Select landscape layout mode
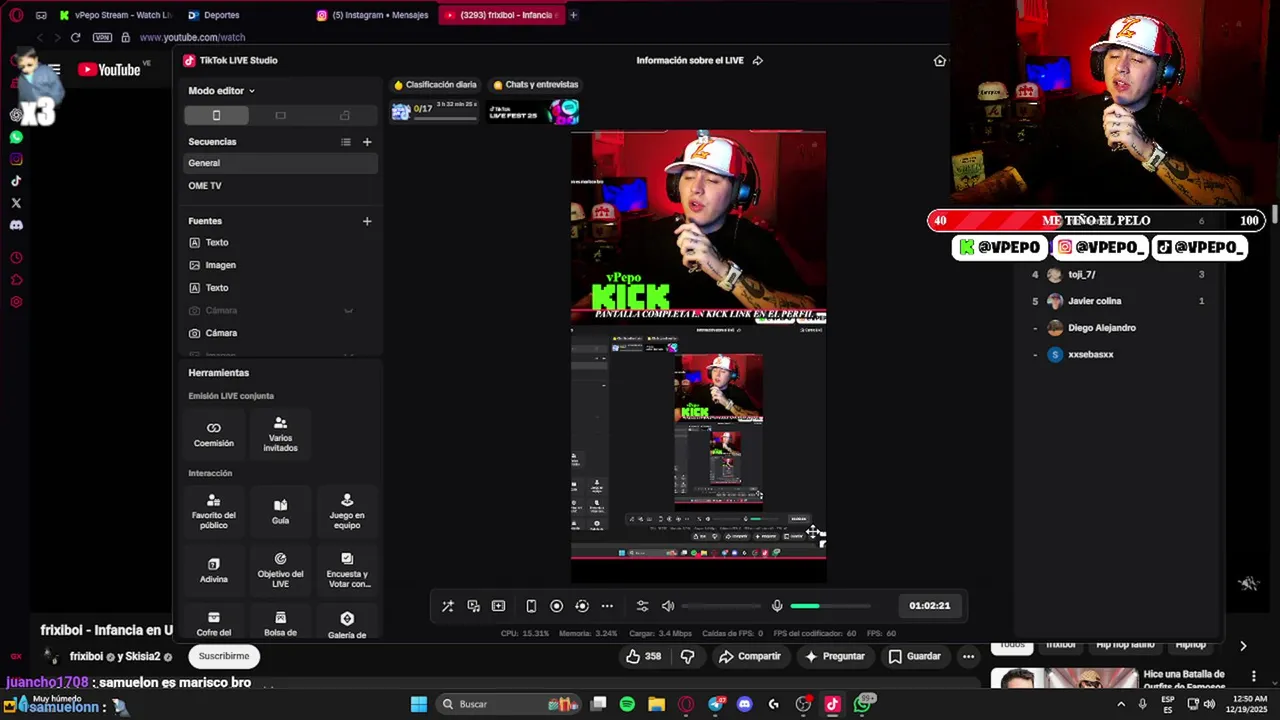Image resolution: width=1280 pixels, height=720 pixels. click(x=280, y=116)
